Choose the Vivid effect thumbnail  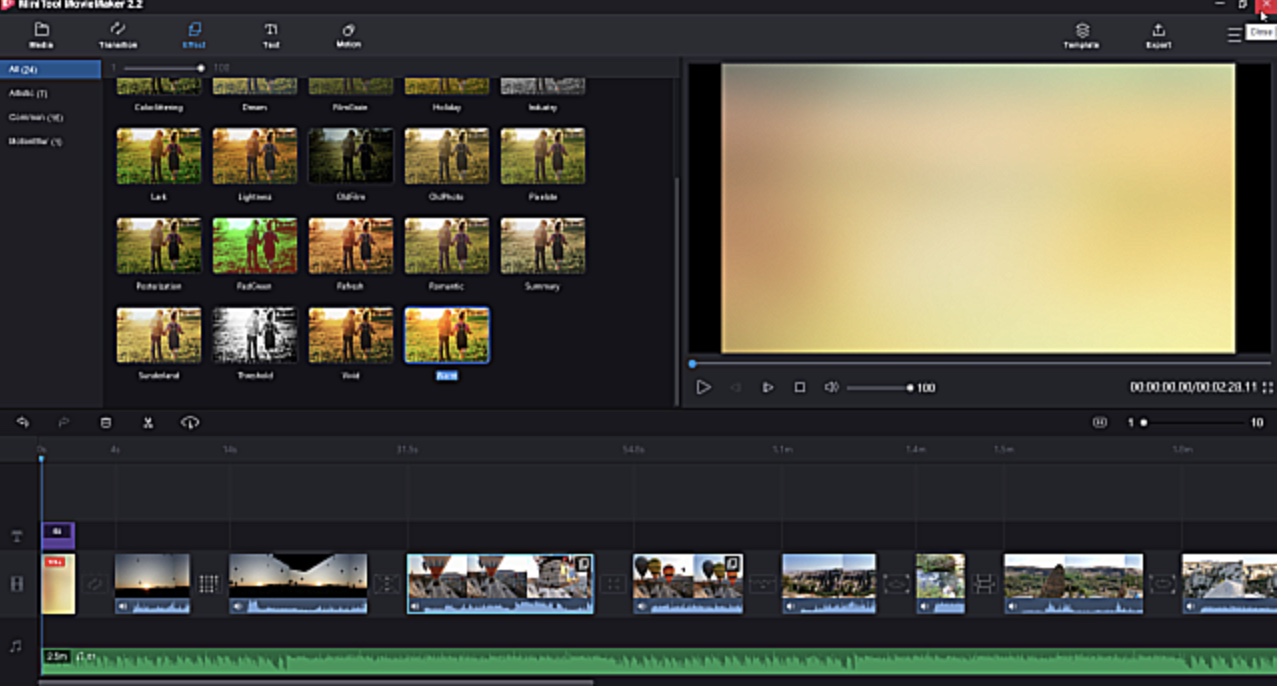coord(351,335)
